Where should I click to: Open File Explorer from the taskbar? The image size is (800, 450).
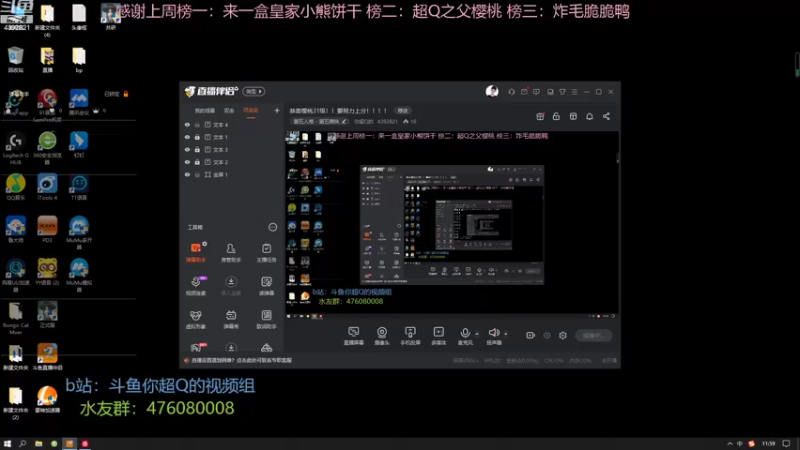point(38,444)
